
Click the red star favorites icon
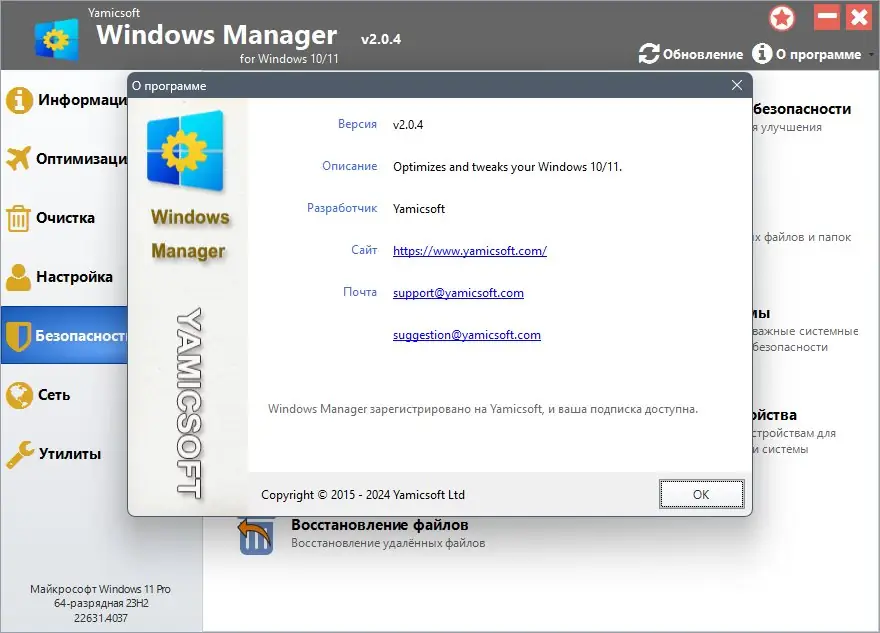click(782, 19)
